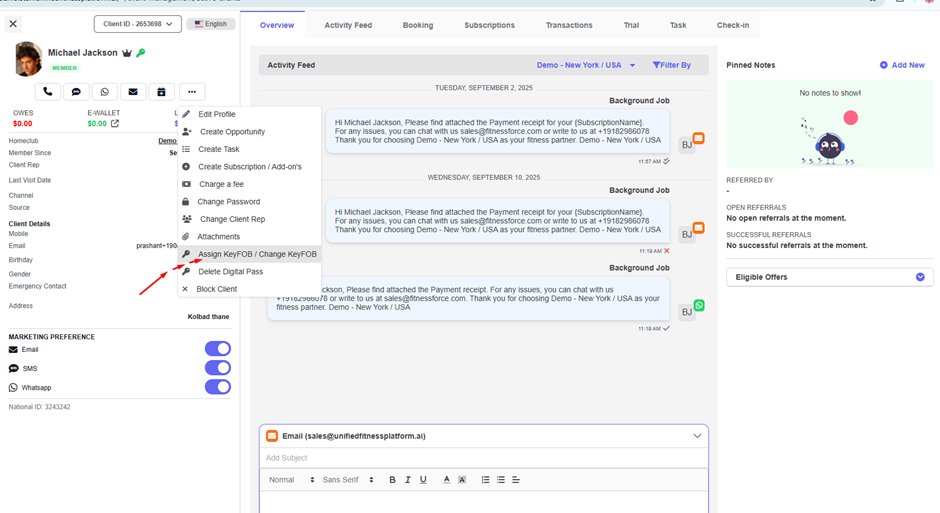Click the text color icon in editor
The width and height of the screenshot is (940, 513).
click(x=447, y=479)
